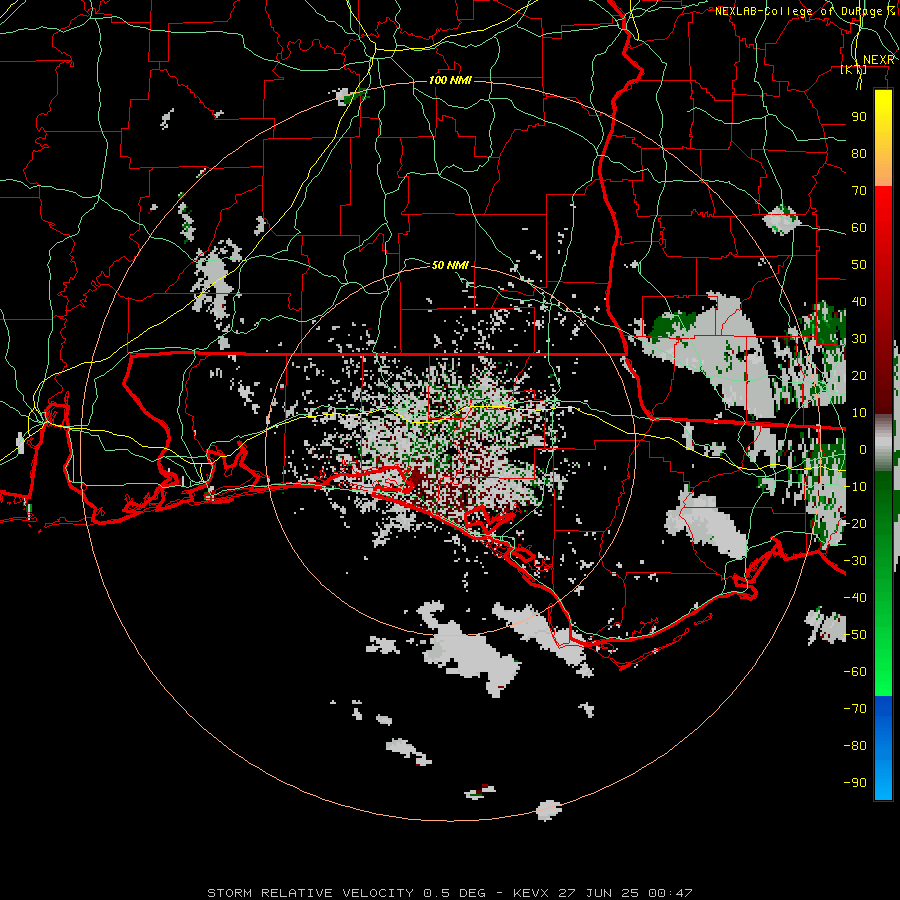The width and height of the screenshot is (900, 900).
Task: Click the -40 knot label on scale
Action: pyautogui.click(x=855, y=598)
